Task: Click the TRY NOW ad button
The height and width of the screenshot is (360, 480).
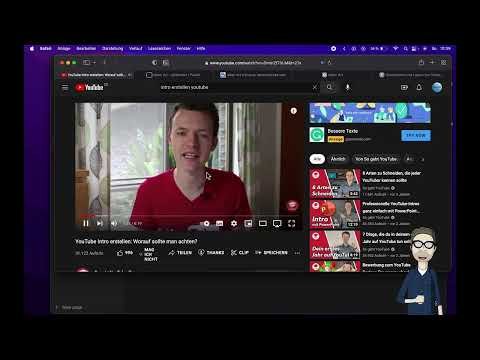Action: pyautogui.click(x=416, y=135)
